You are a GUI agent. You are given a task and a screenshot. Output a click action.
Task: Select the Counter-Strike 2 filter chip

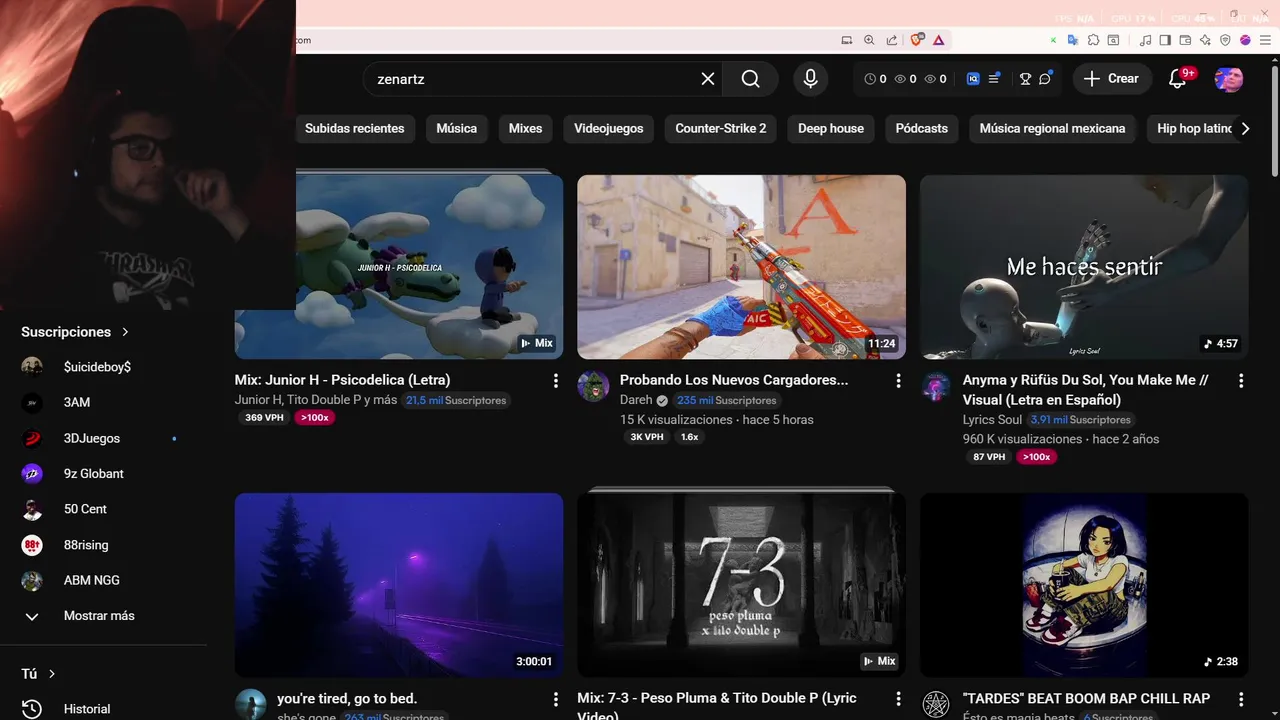(721, 129)
